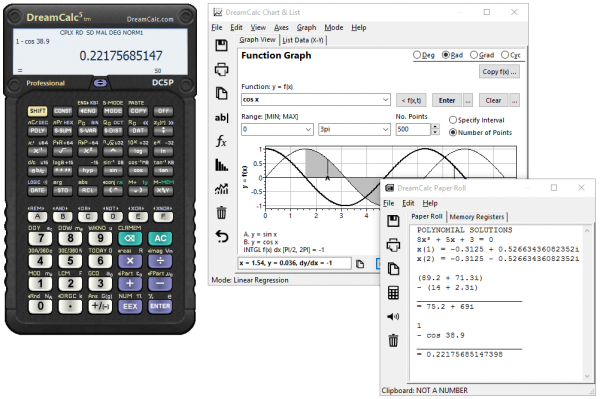This screenshot has height=399, width=600.
Task: Click the calculator display showing 0.22175685147
Action: (x=100, y=51)
